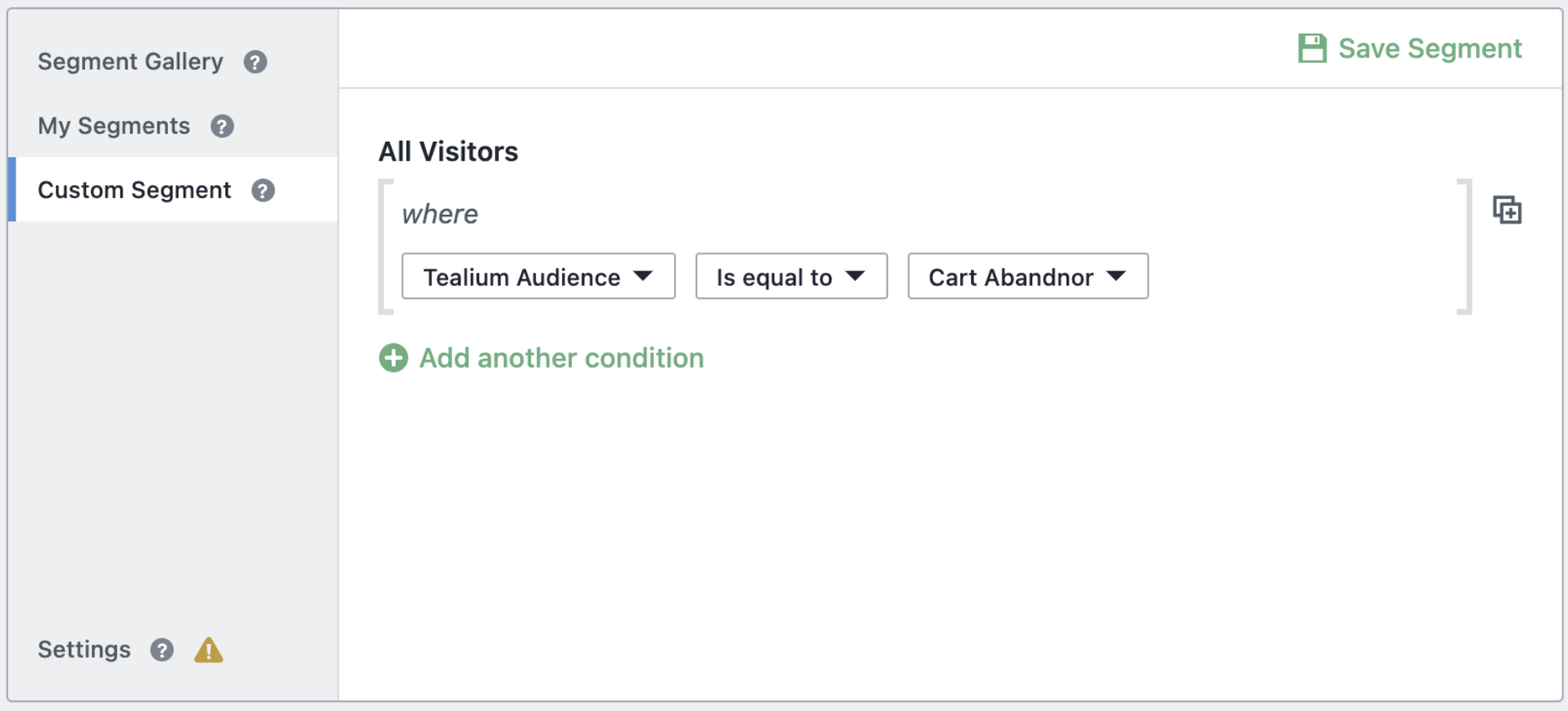1568x711 pixels.
Task: Open the Tealium Audience dropdown
Action: click(x=538, y=277)
